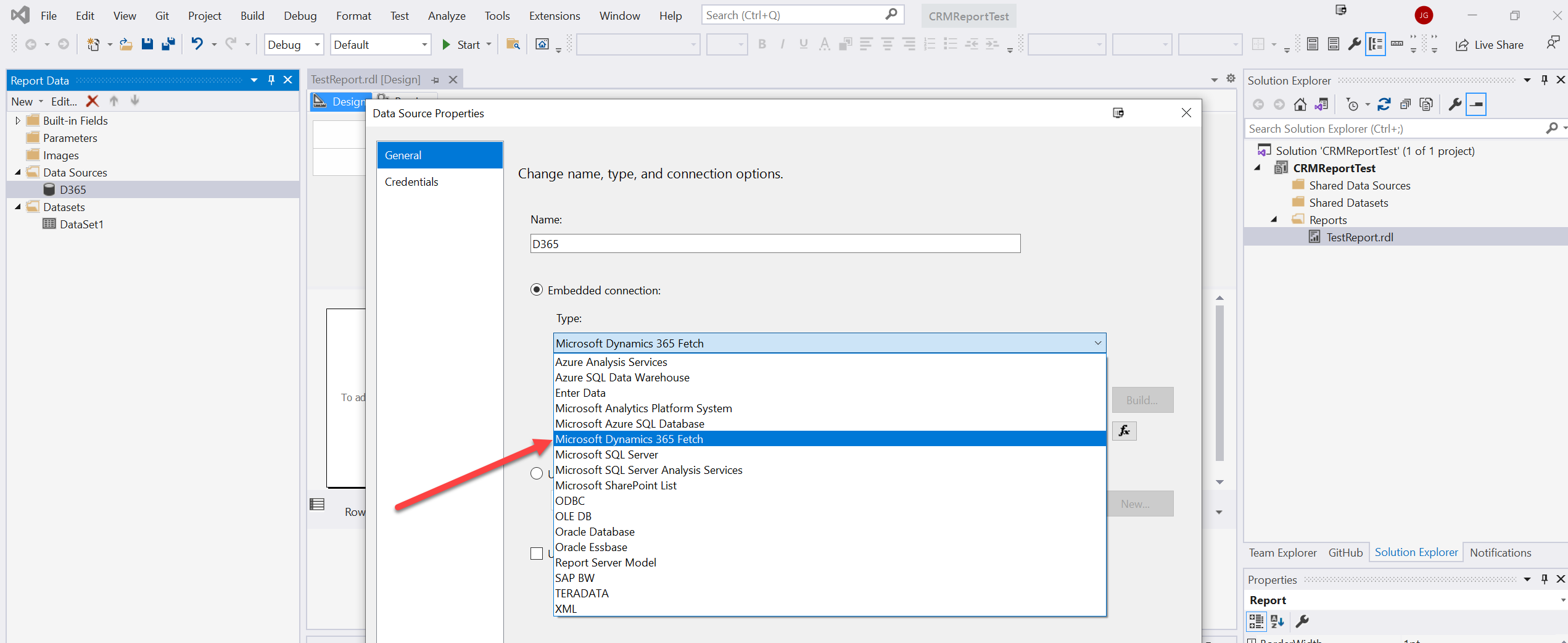Open the fx expression editor button

click(1124, 431)
